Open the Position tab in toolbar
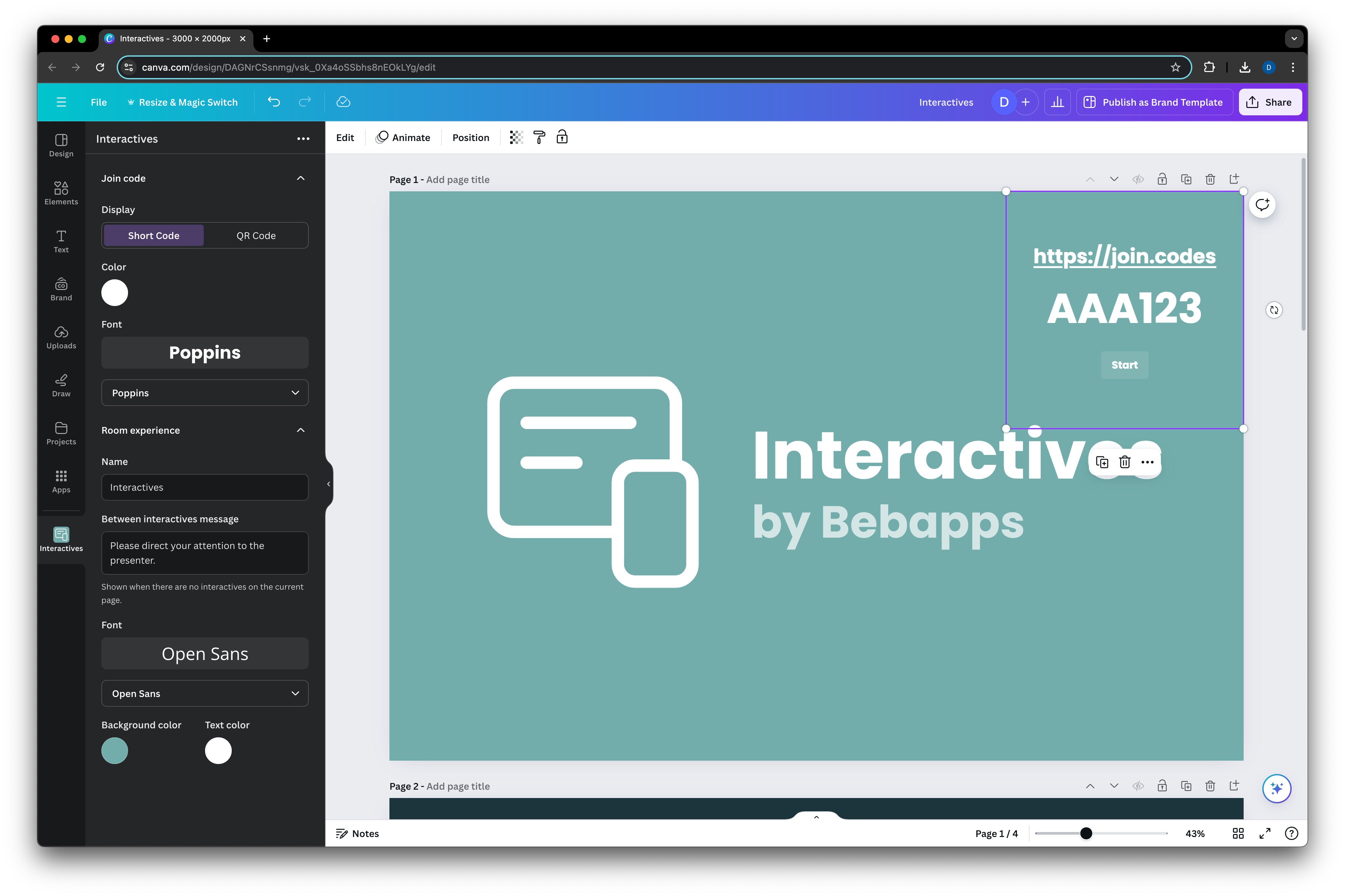This screenshot has width=1345, height=896. [470, 138]
